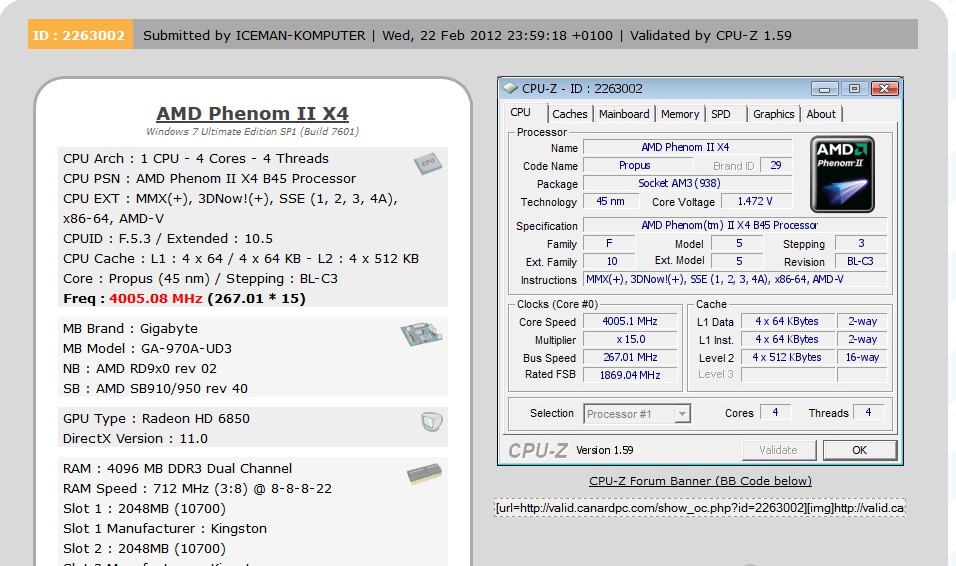Click the Package value Socket AM3 (938)
Screen dimensions: 956x566
(687, 183)
